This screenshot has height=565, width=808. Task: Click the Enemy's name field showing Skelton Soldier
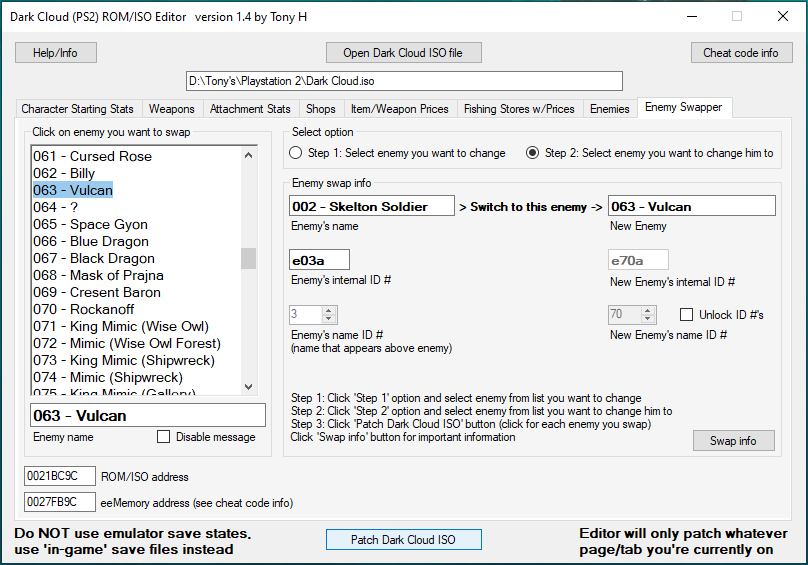[x=372, y=206]
